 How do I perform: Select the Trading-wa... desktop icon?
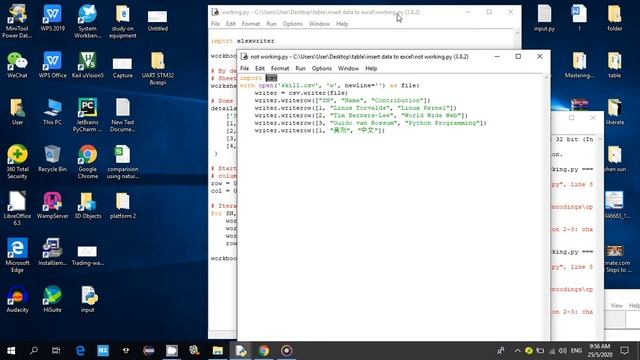(x=87, y=255)
